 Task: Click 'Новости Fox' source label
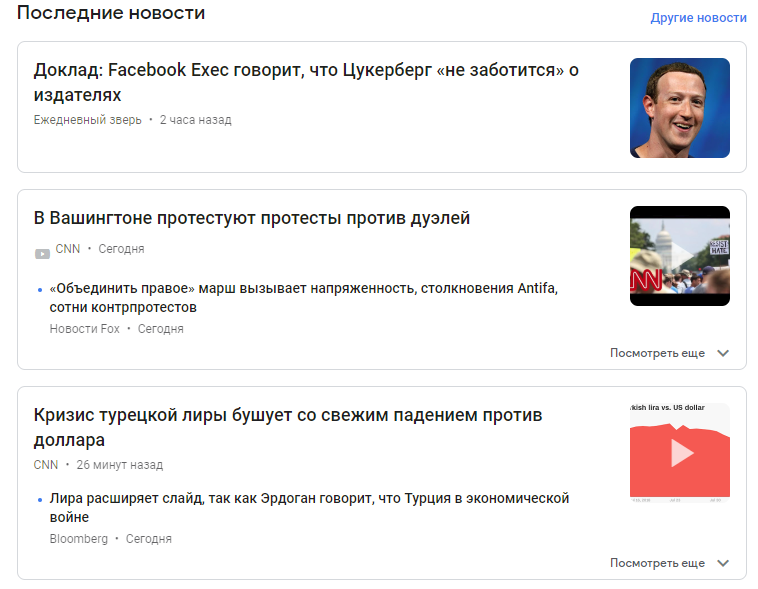pyautogui.click(x=85, y=329)
